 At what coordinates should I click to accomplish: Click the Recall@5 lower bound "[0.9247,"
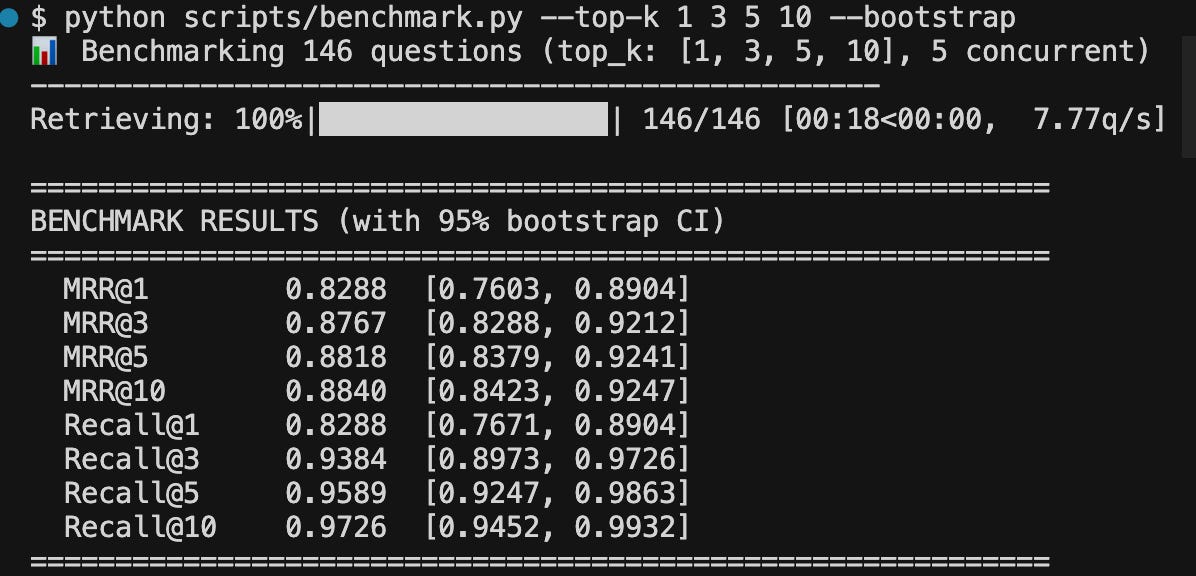click(x=490, y=493)
